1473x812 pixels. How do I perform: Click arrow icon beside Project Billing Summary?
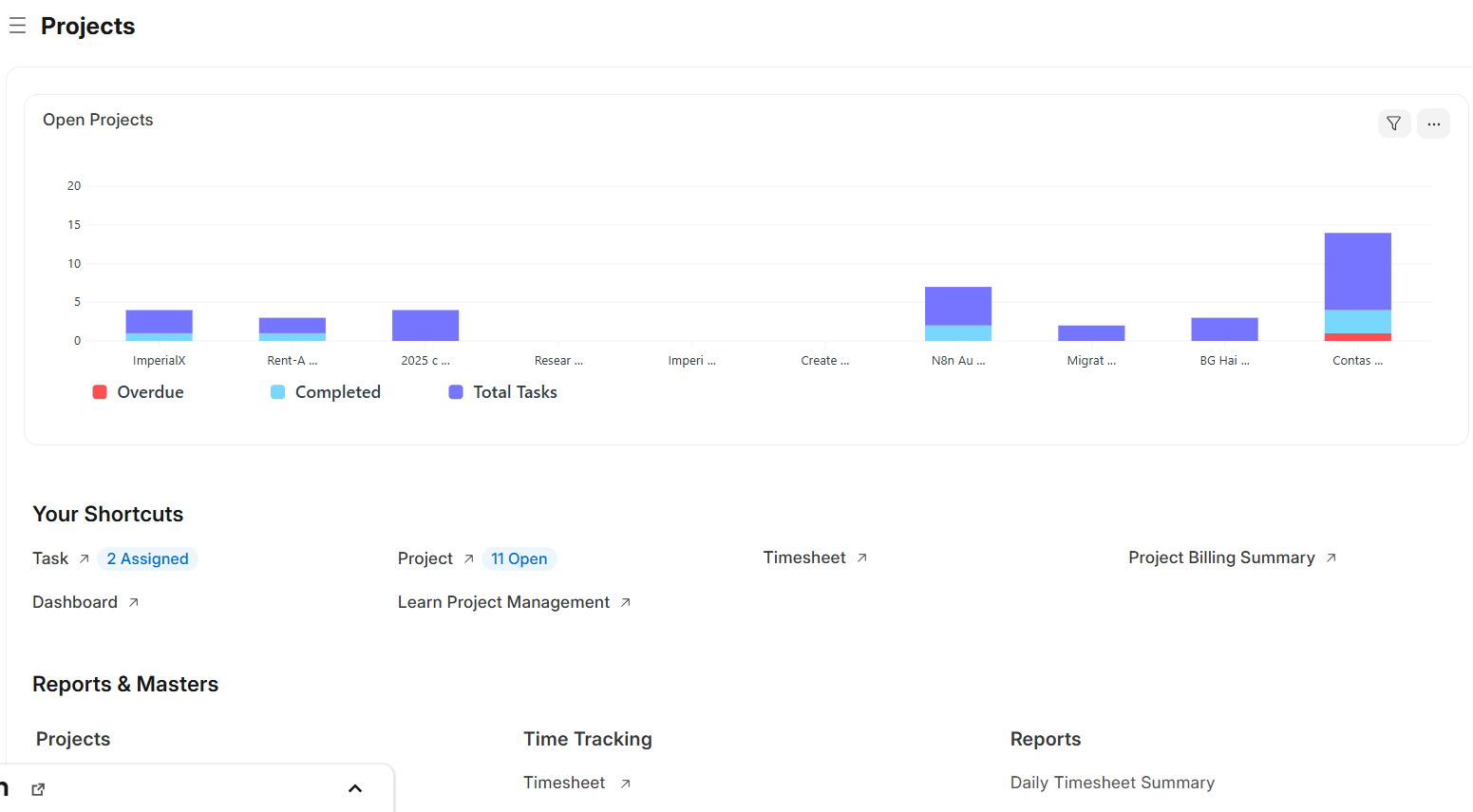1331,557
